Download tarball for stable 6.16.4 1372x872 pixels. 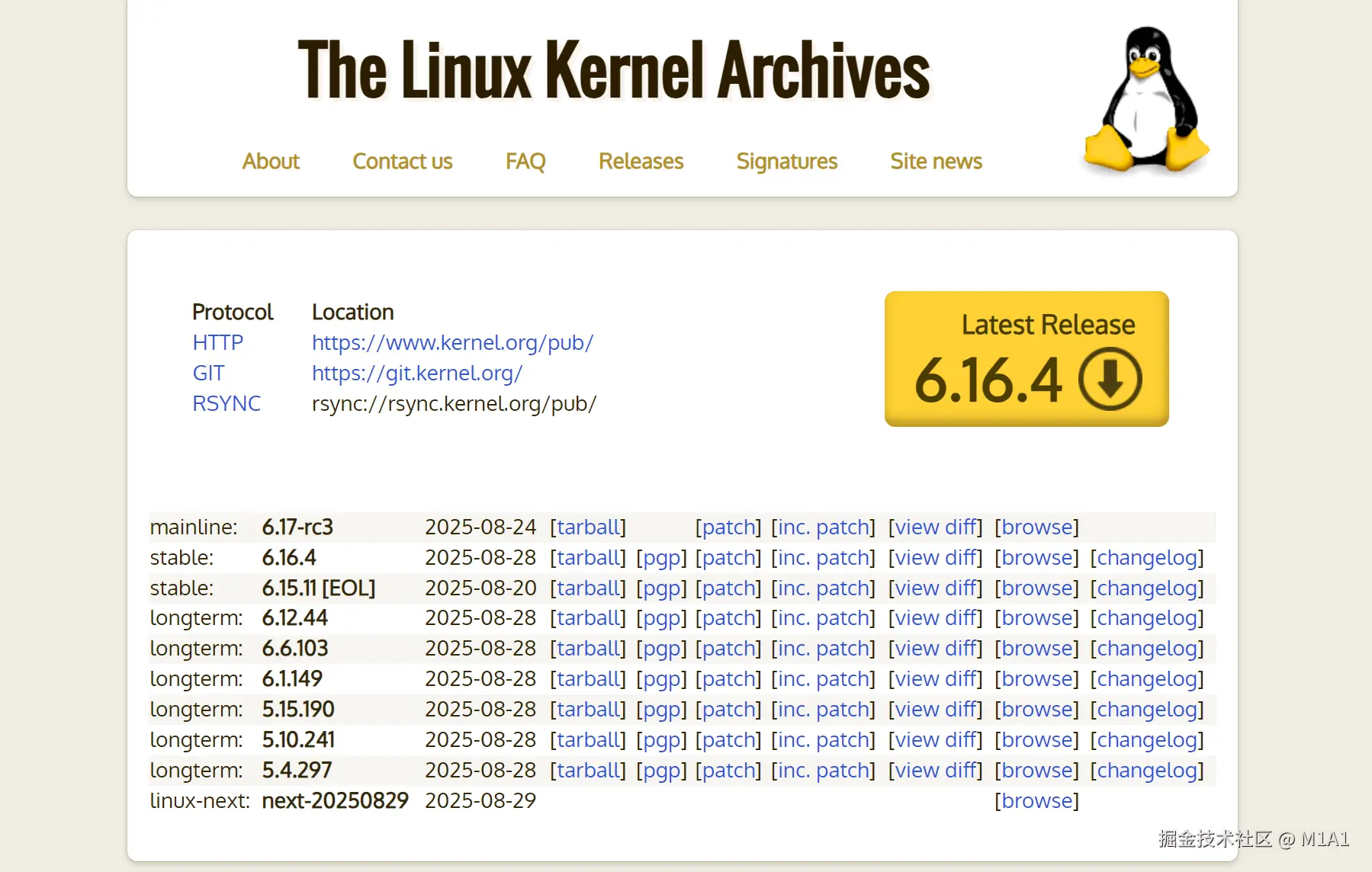pos(588,558)
